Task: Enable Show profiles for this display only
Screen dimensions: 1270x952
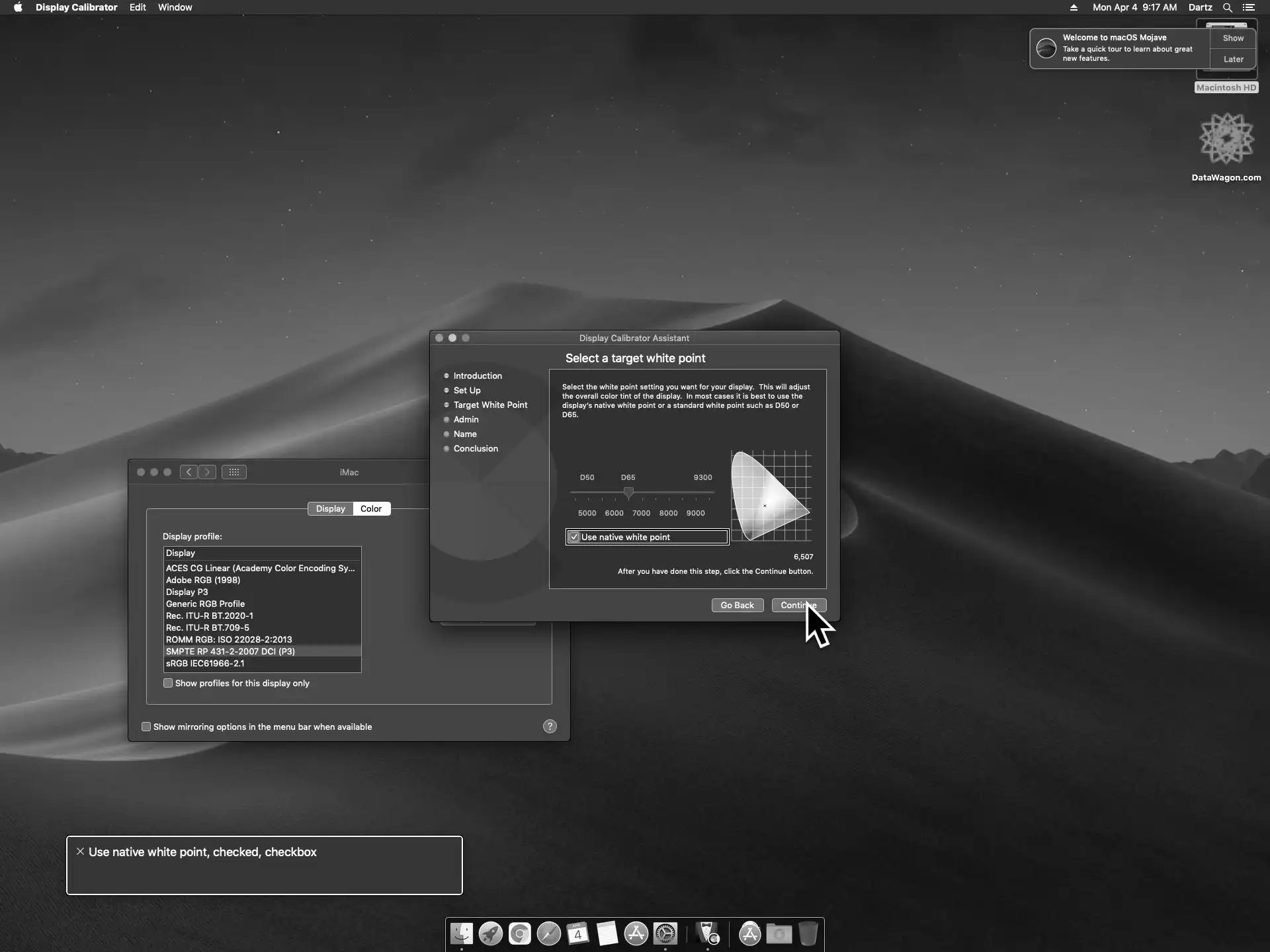Action: tap(168, 683)
